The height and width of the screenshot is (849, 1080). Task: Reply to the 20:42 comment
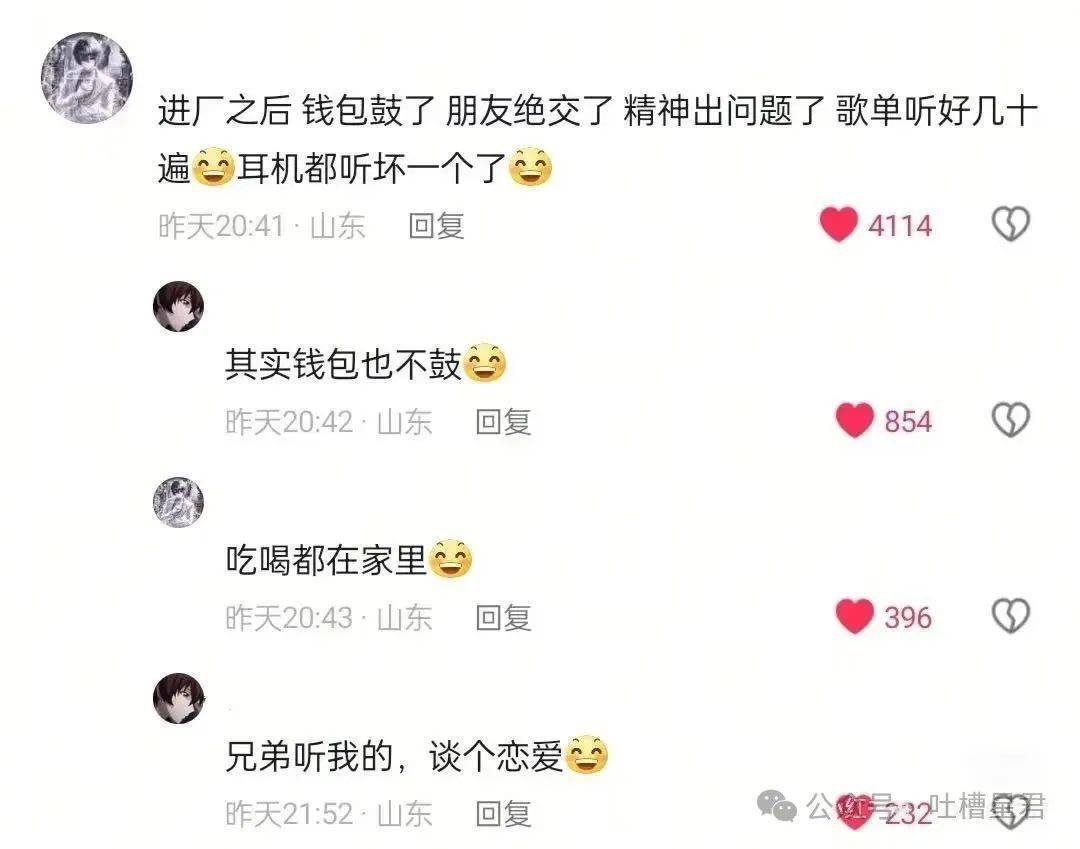tap(503, 422)
